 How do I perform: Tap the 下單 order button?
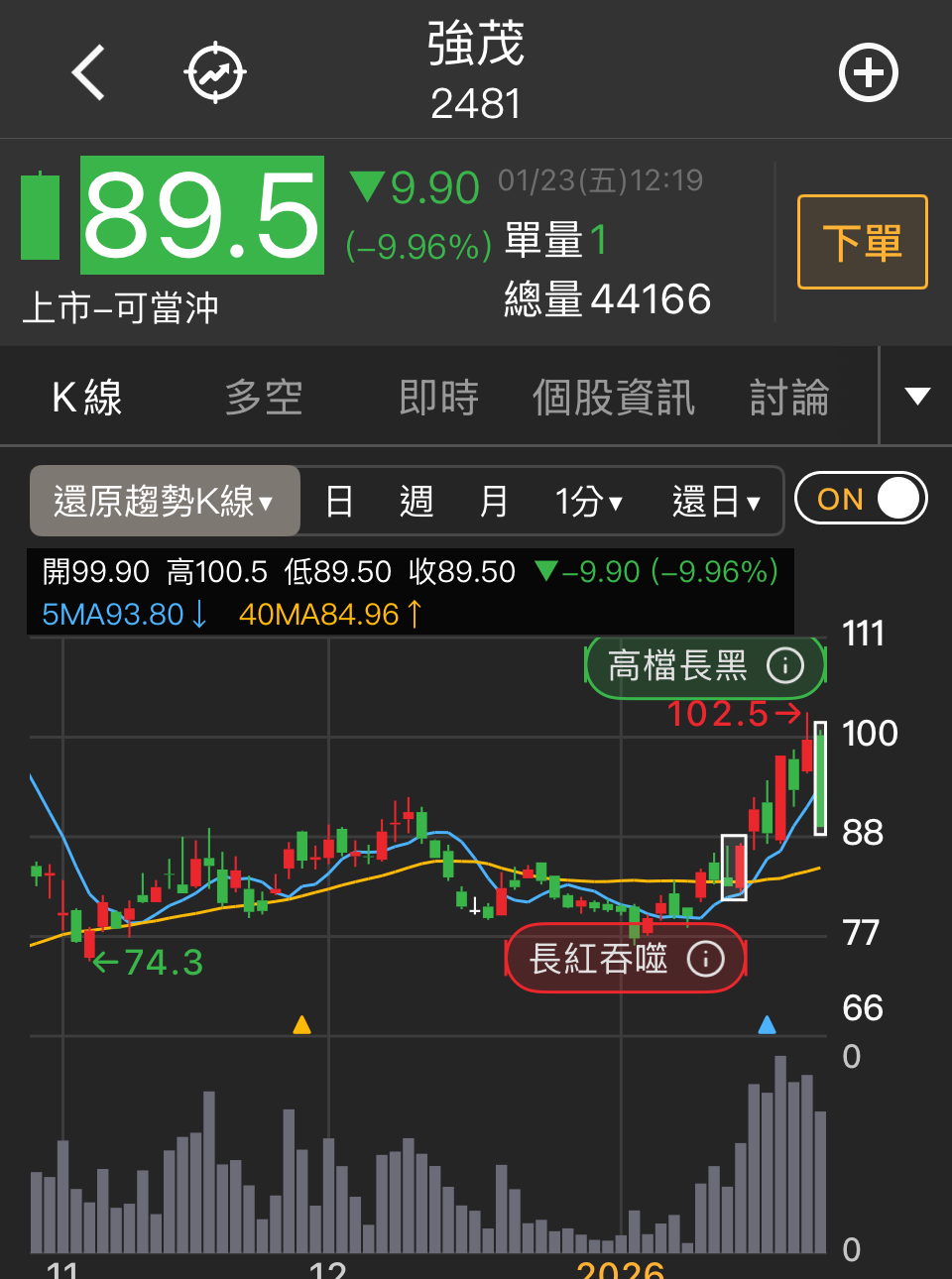[x=861, y=241]
